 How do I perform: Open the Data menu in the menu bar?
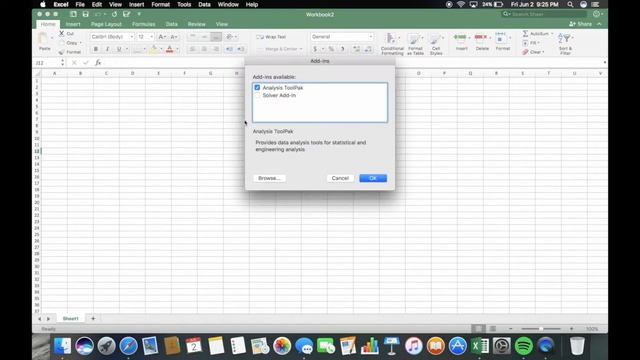pyautogui.click(x=204, y=4)
